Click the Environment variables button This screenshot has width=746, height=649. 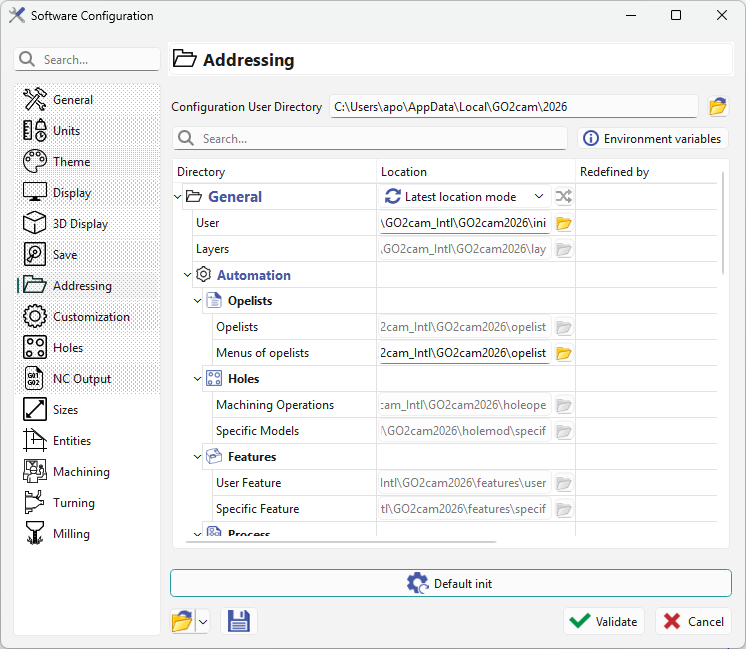tap(652, 139)
